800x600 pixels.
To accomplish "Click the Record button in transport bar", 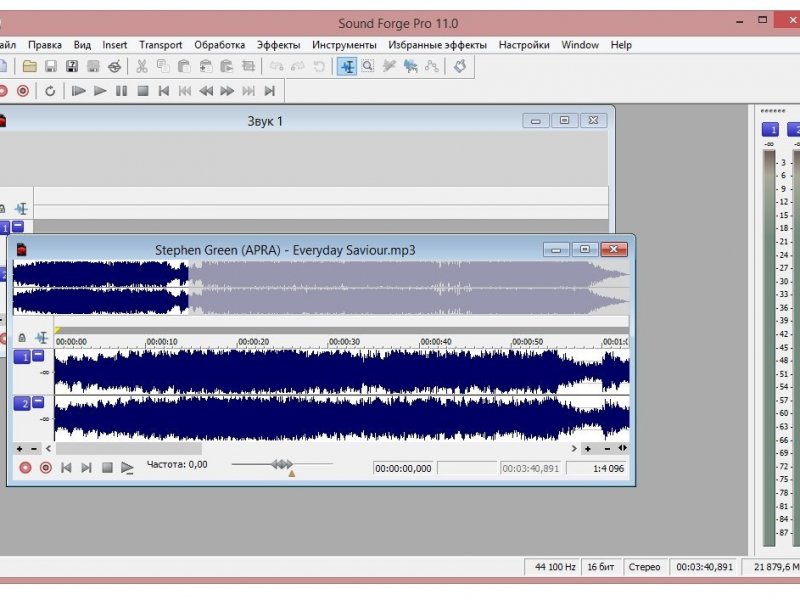I will (x=23, y=91).
